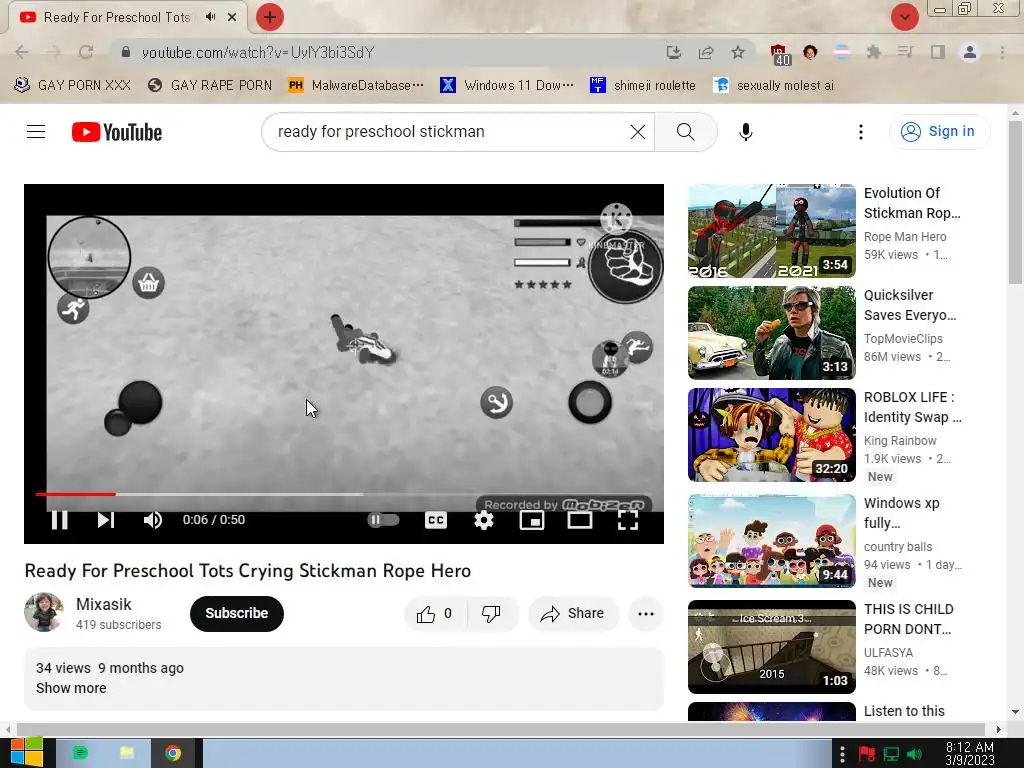The height and width of the screenshot is (768, 1024).
Task: Click the Sign in button
Action: [x=940, y=132]
